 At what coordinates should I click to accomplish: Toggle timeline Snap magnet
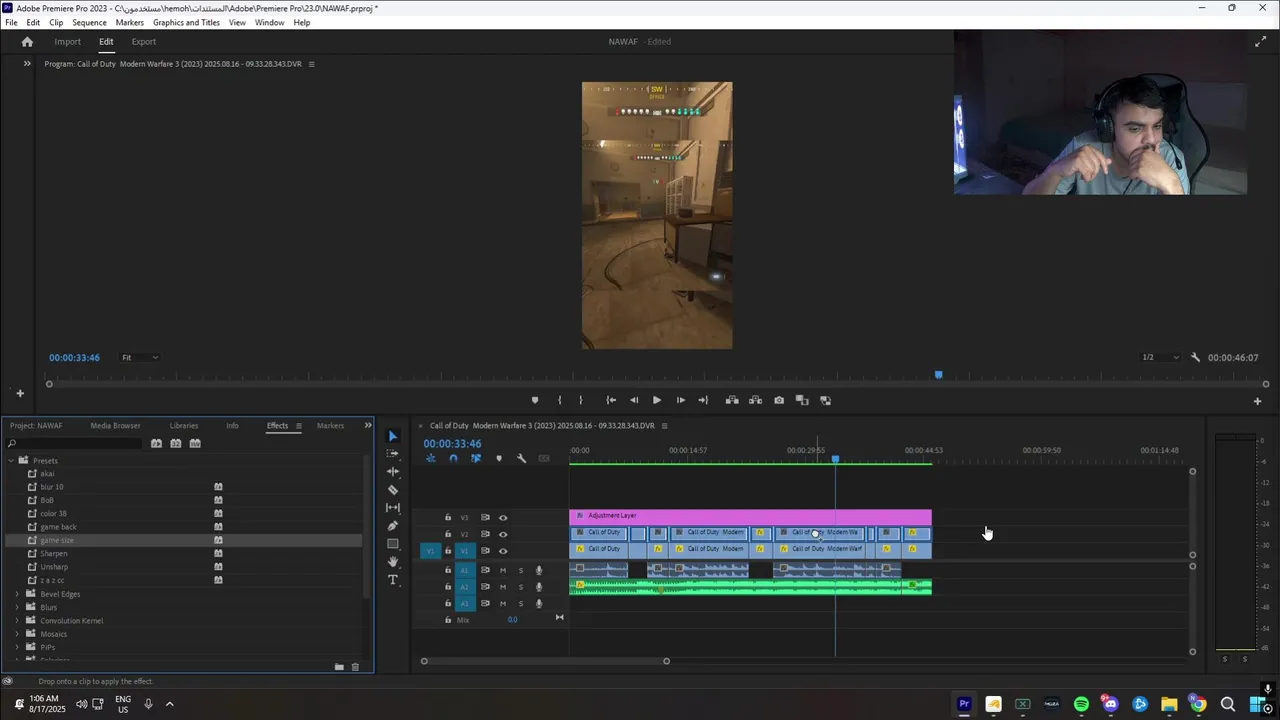pyautogui.click(x=453, y=458)
